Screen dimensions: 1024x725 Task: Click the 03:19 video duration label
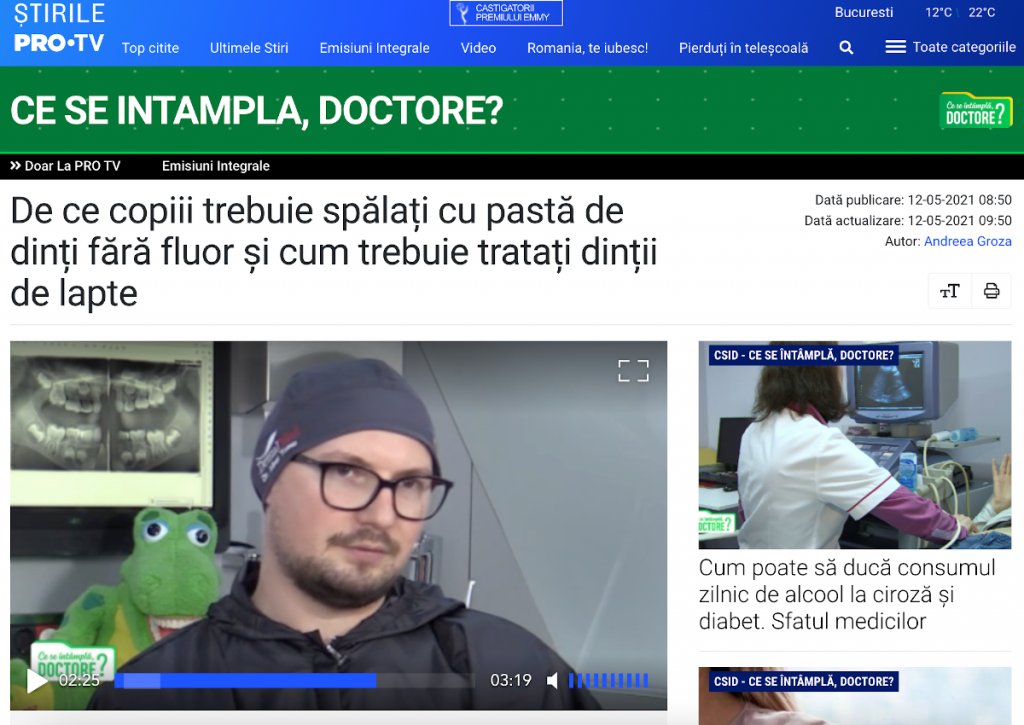[511, 681]
